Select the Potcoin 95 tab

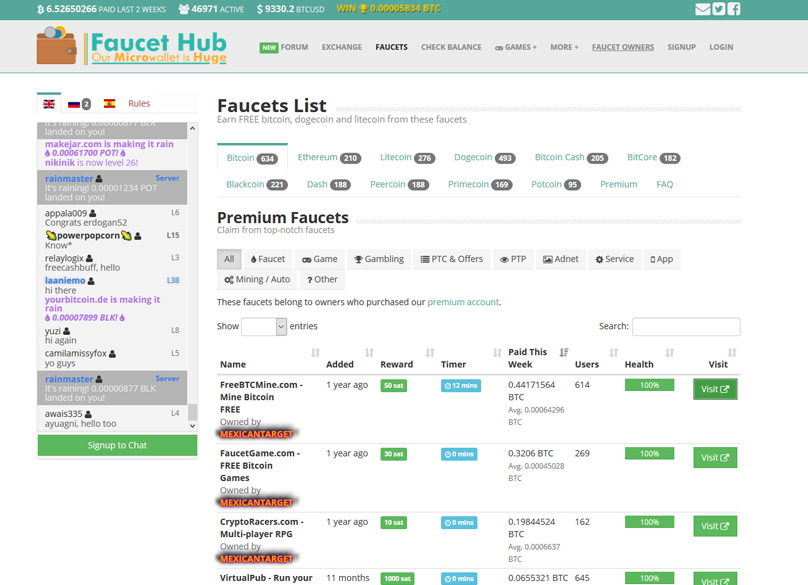[556, 185]
